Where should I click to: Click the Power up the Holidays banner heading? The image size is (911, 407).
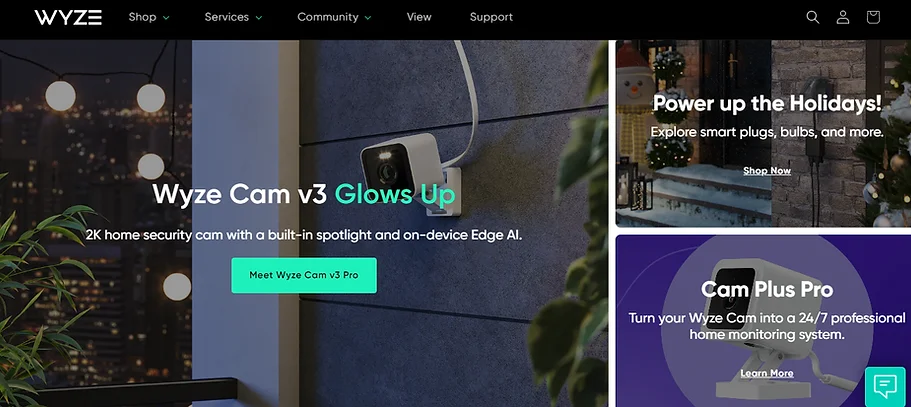(x=767, y=104)
